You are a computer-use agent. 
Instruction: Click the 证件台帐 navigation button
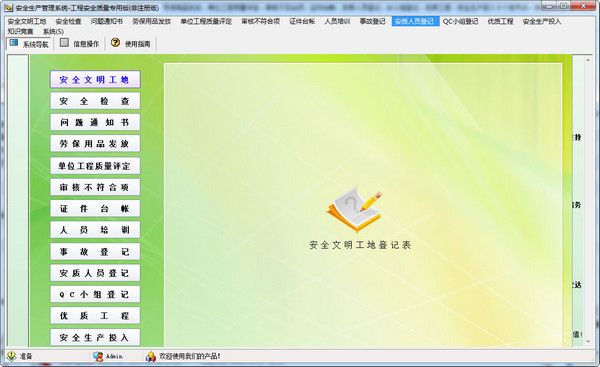coord(95,209)
